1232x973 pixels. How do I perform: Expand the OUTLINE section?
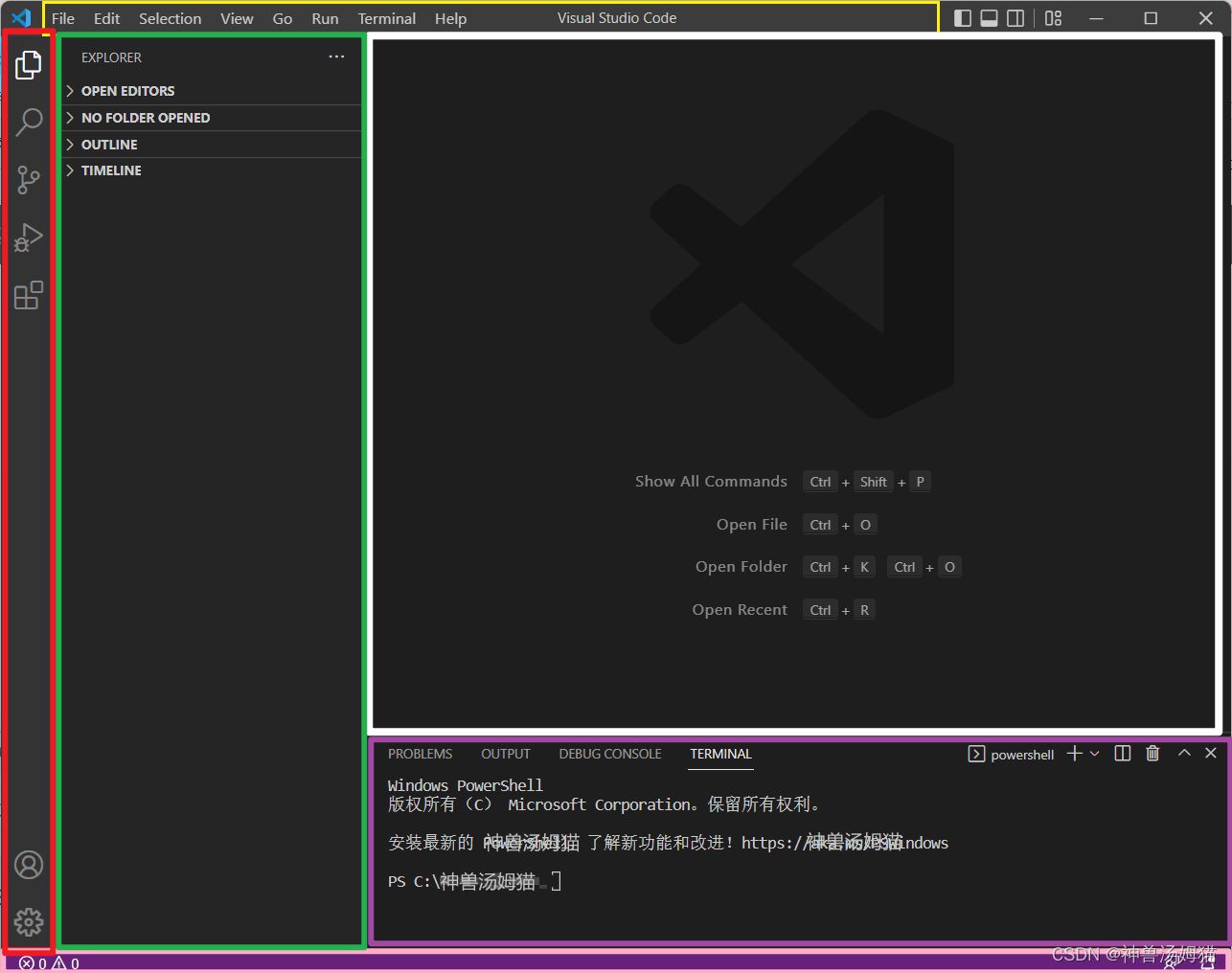click(109, 145)
